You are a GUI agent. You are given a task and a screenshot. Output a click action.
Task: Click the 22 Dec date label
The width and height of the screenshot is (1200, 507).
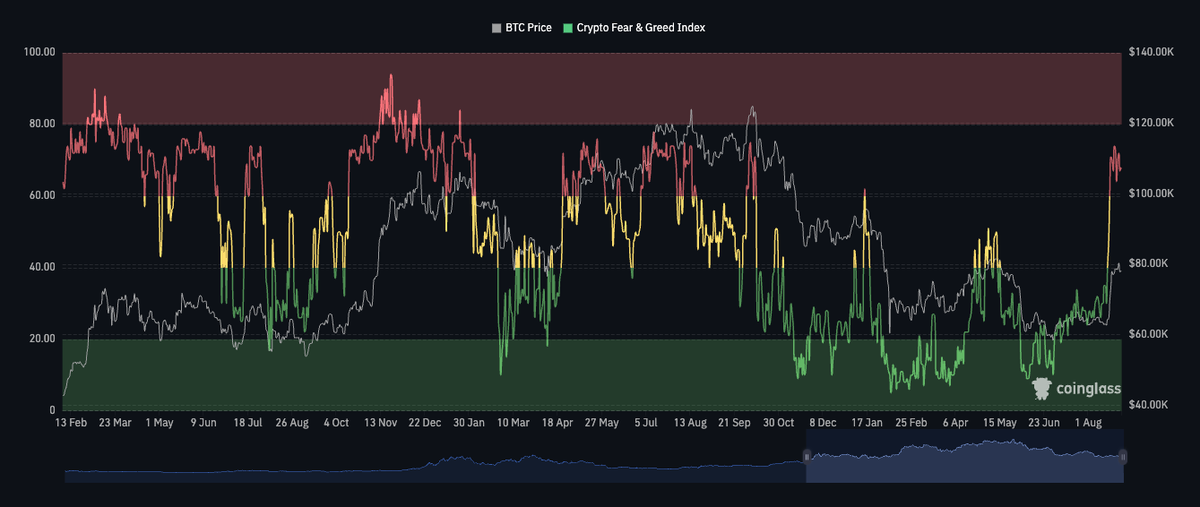pyautogui.click(x=425, y=423)
